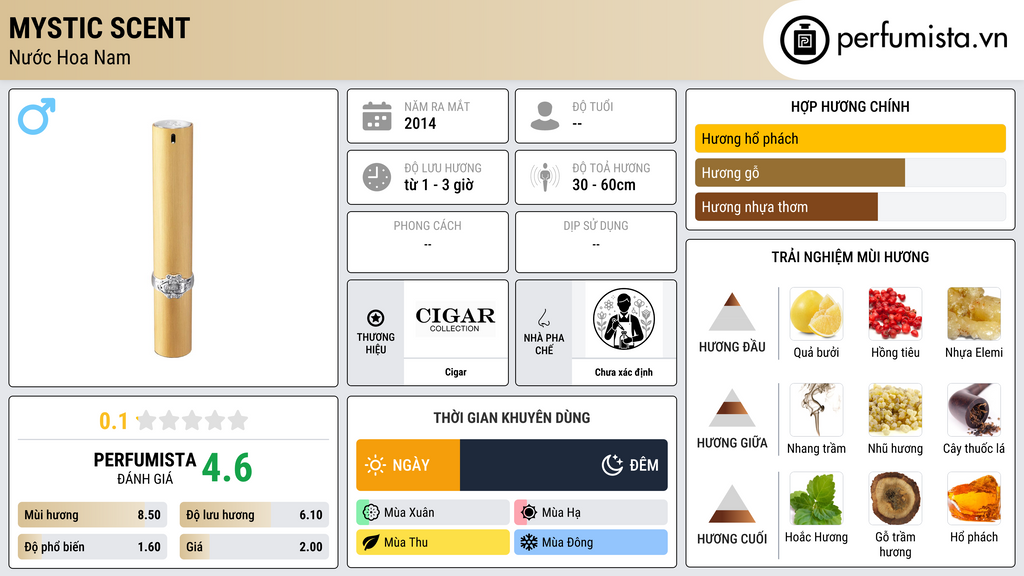Open the Nhũ hương note image
The image size is (1024, 576).
[895, 409]
